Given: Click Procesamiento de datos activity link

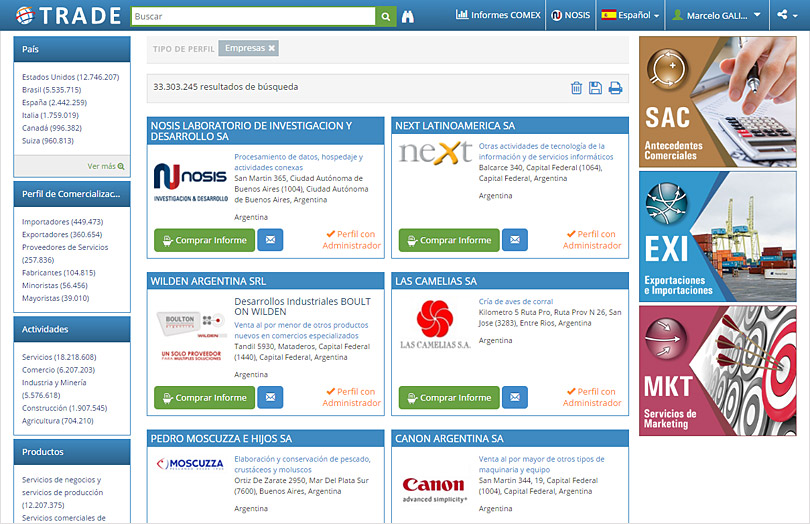Looking at the screenshot, I should pos(299,162).
